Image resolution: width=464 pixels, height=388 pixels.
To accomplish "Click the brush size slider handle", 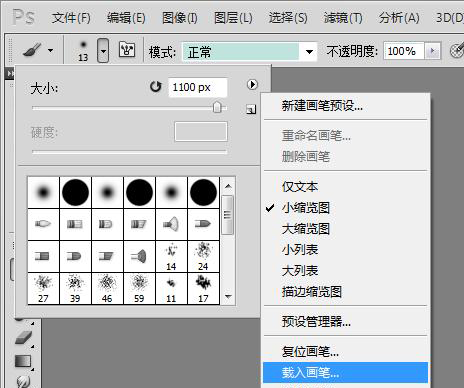I will (x=217, y=107).
